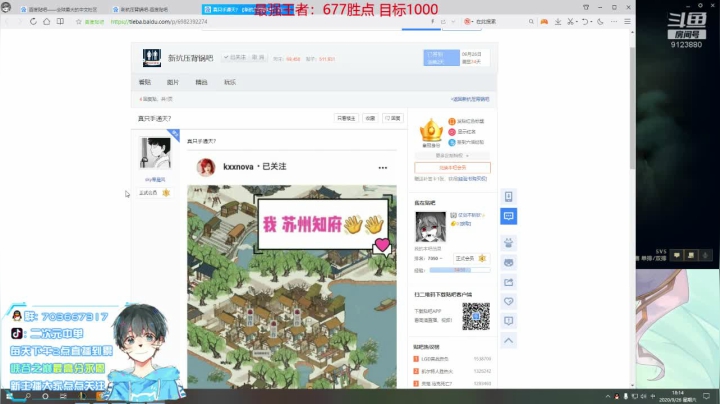The image size is (720, 404).
Task: Select the 看贴 tab
Action: tap(145, 82)
